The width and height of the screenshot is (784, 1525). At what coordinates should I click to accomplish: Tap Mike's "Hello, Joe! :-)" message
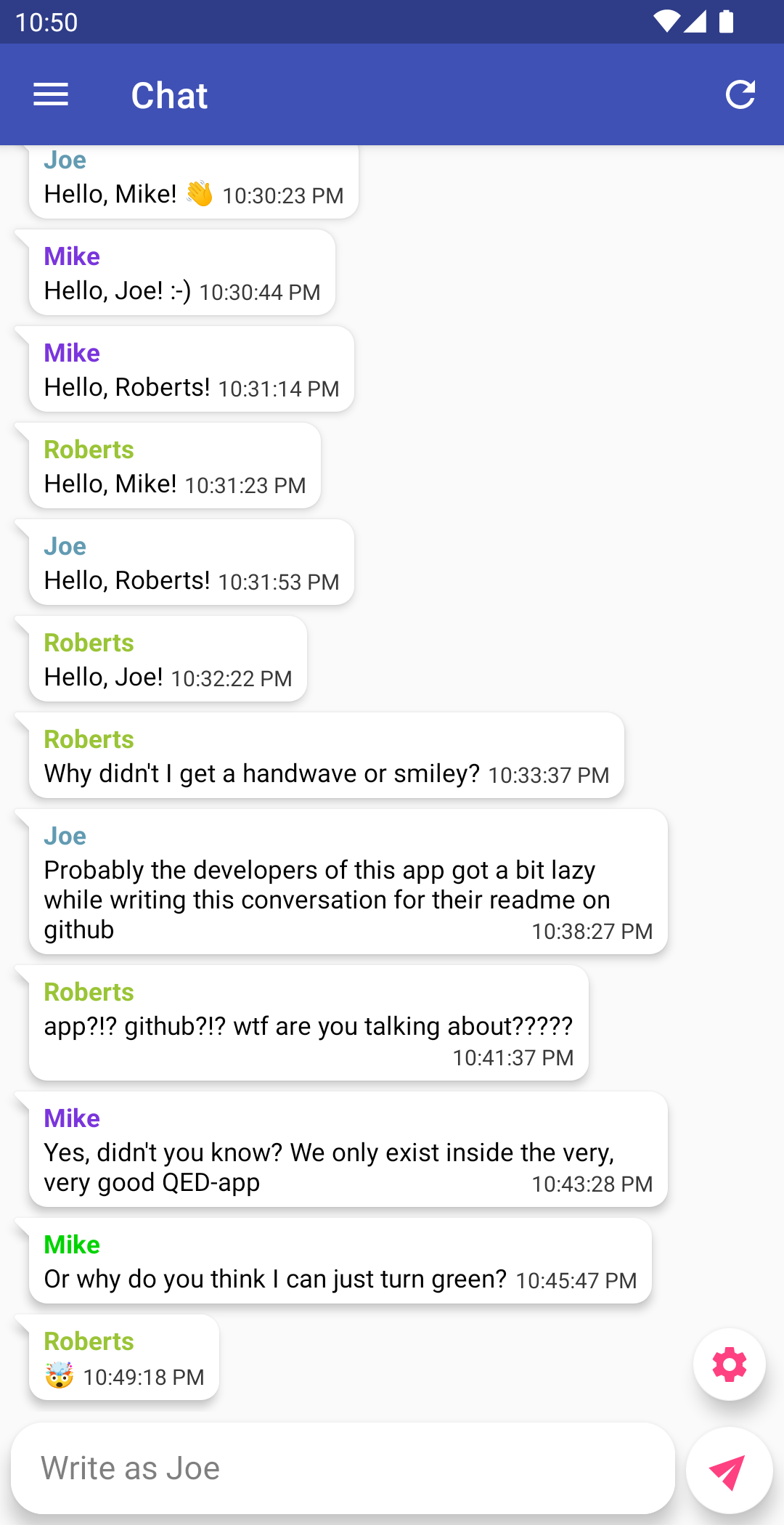181,273
